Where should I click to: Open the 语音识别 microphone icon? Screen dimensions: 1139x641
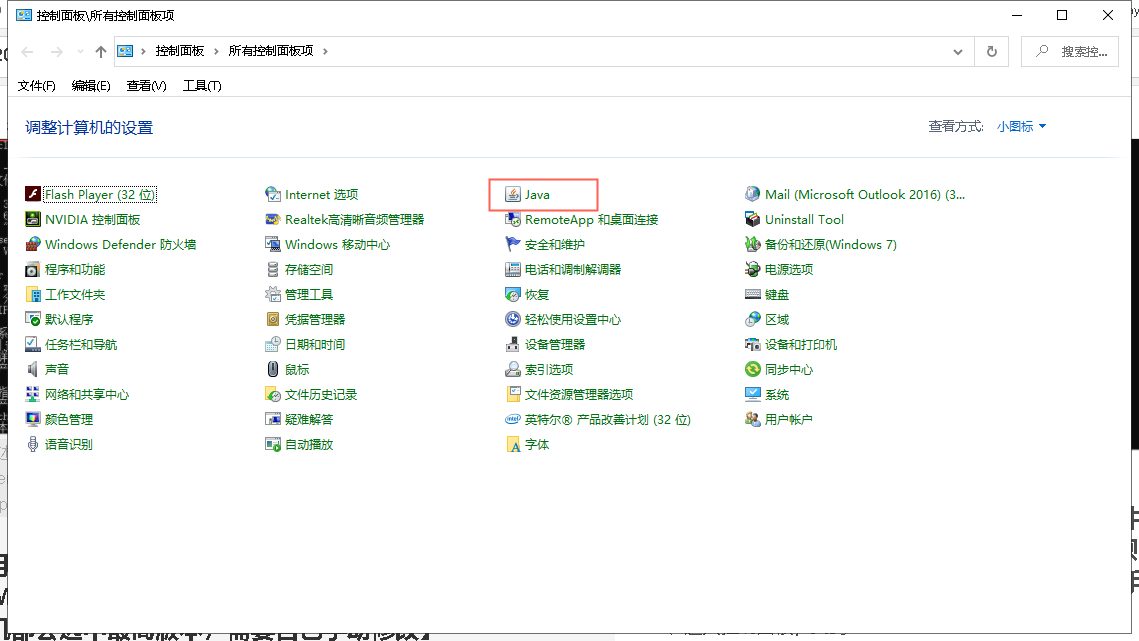pos(33,444)
